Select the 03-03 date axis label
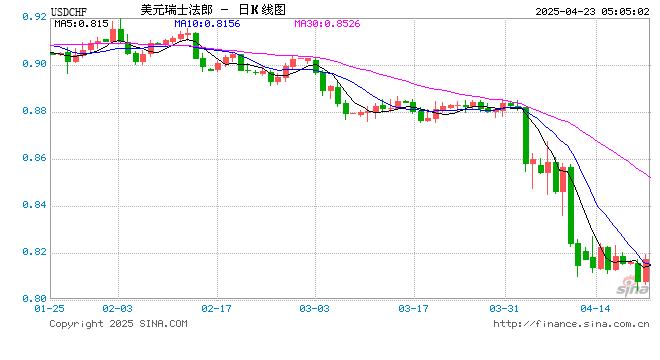The height and width of the screenshot is (360, 660). point(314,309)
